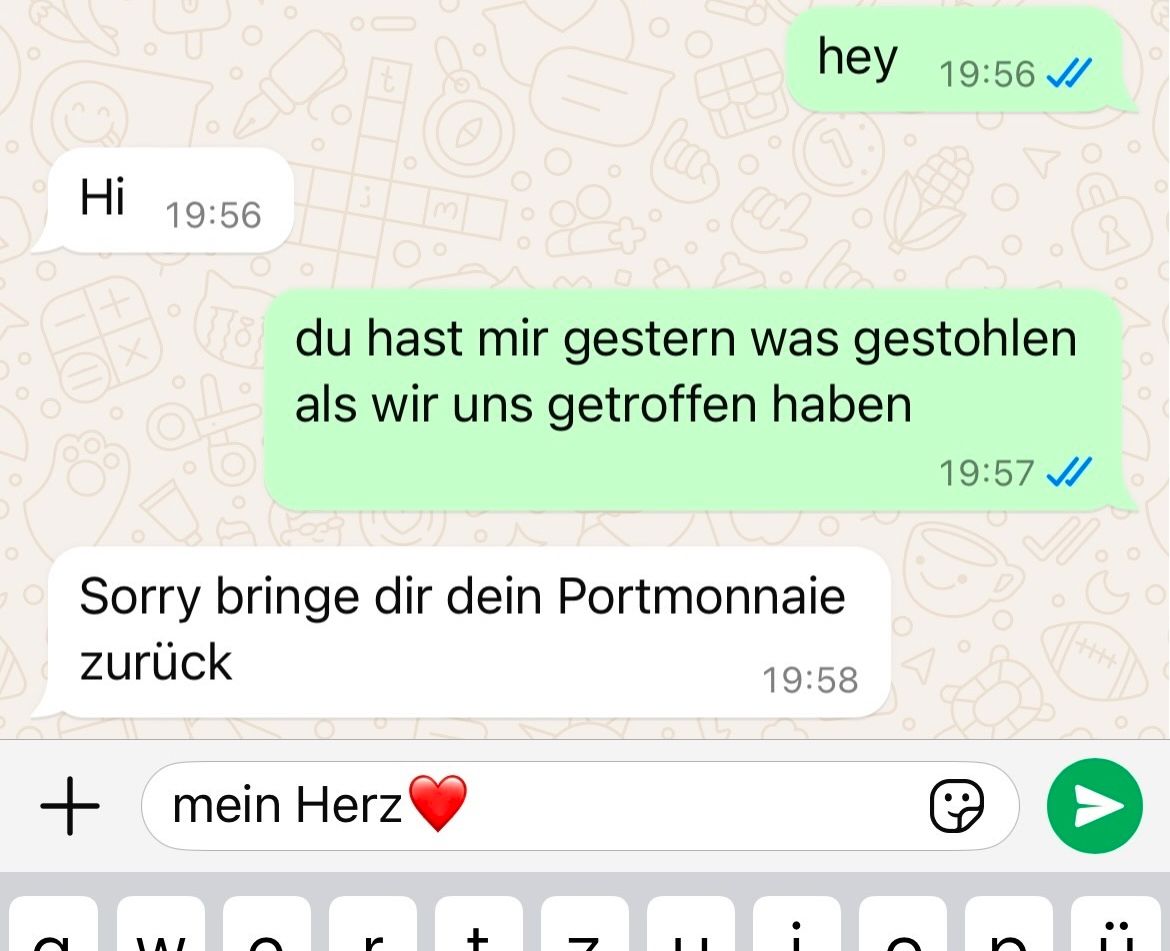Image resolution: width=1170 pixels, height=951 pixels.
Task: Tap the 't' keyboard key
Action: [x=478, y=925]
